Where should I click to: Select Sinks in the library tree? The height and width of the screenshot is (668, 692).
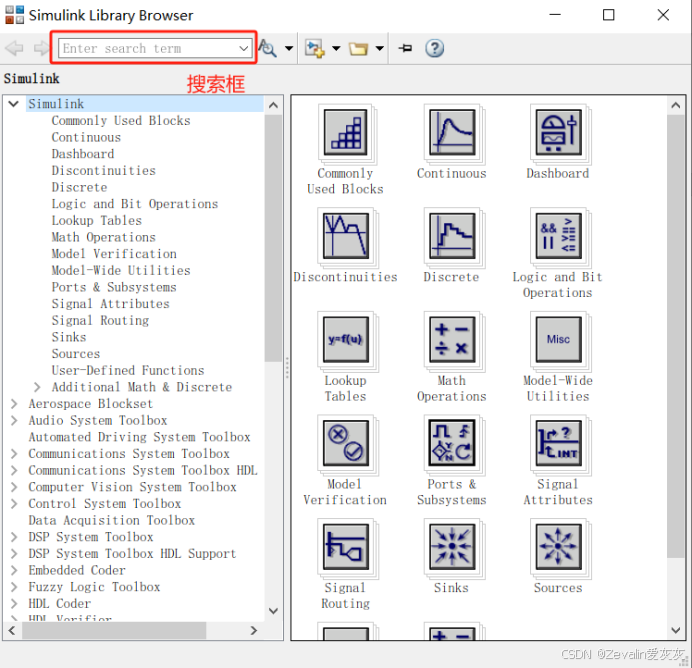69,337
